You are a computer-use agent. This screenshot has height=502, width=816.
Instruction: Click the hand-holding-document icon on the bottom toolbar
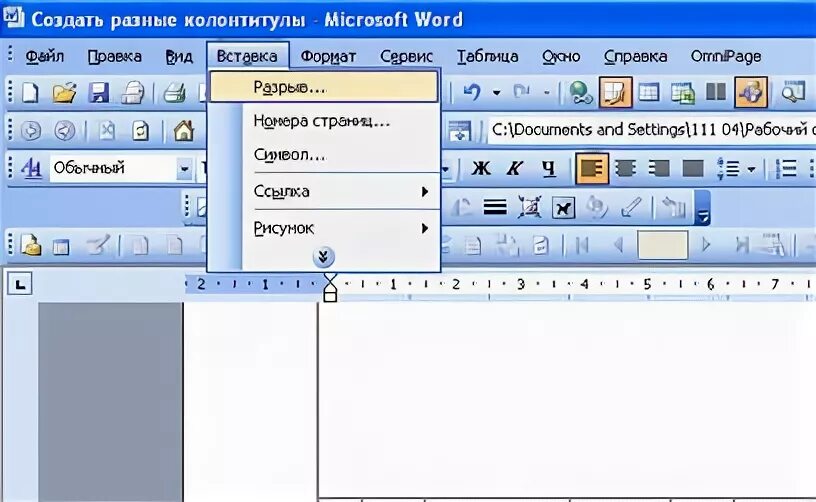click(x=31, y=244)
